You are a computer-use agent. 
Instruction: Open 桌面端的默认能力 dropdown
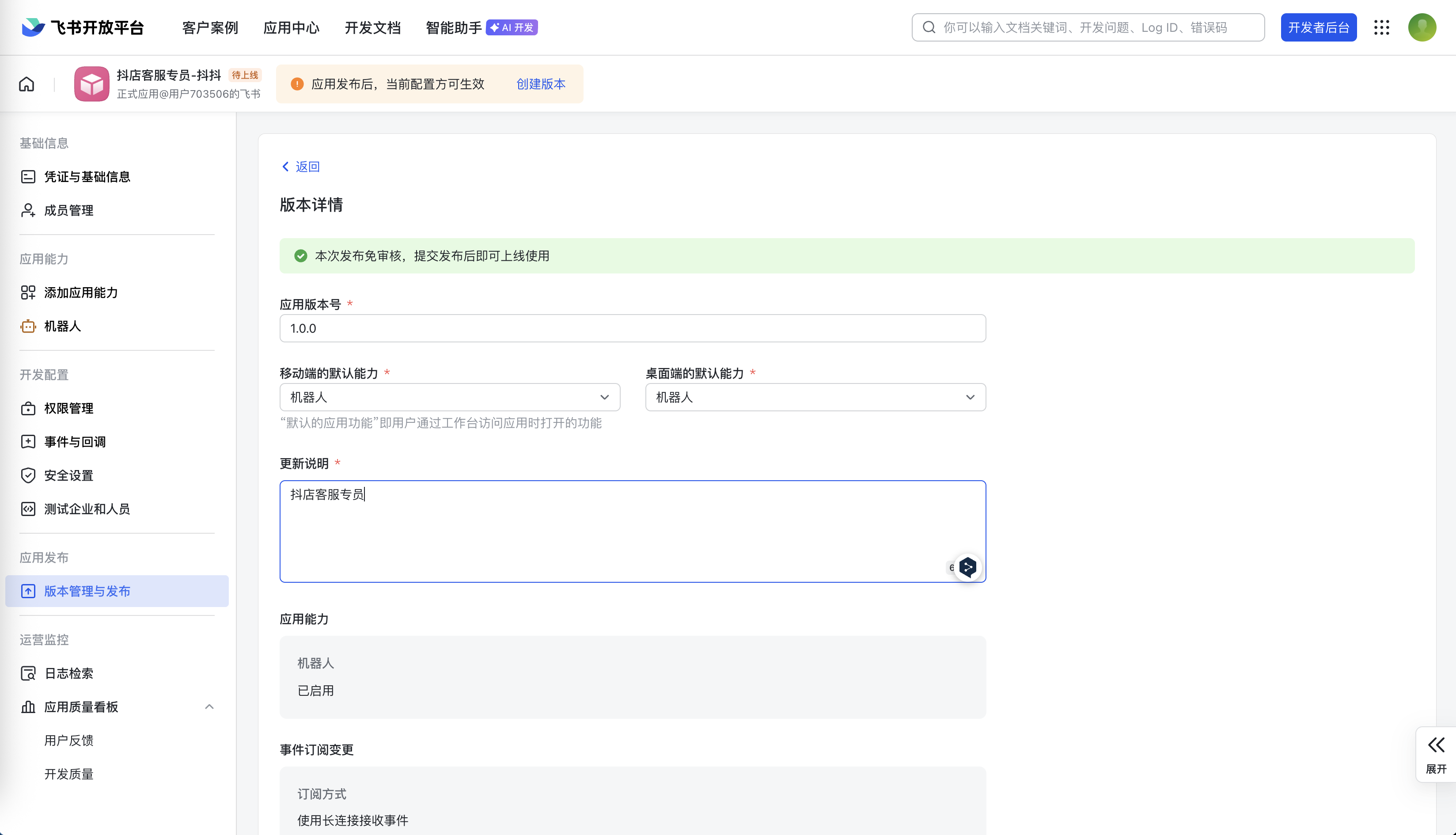[x=815, y=398]
